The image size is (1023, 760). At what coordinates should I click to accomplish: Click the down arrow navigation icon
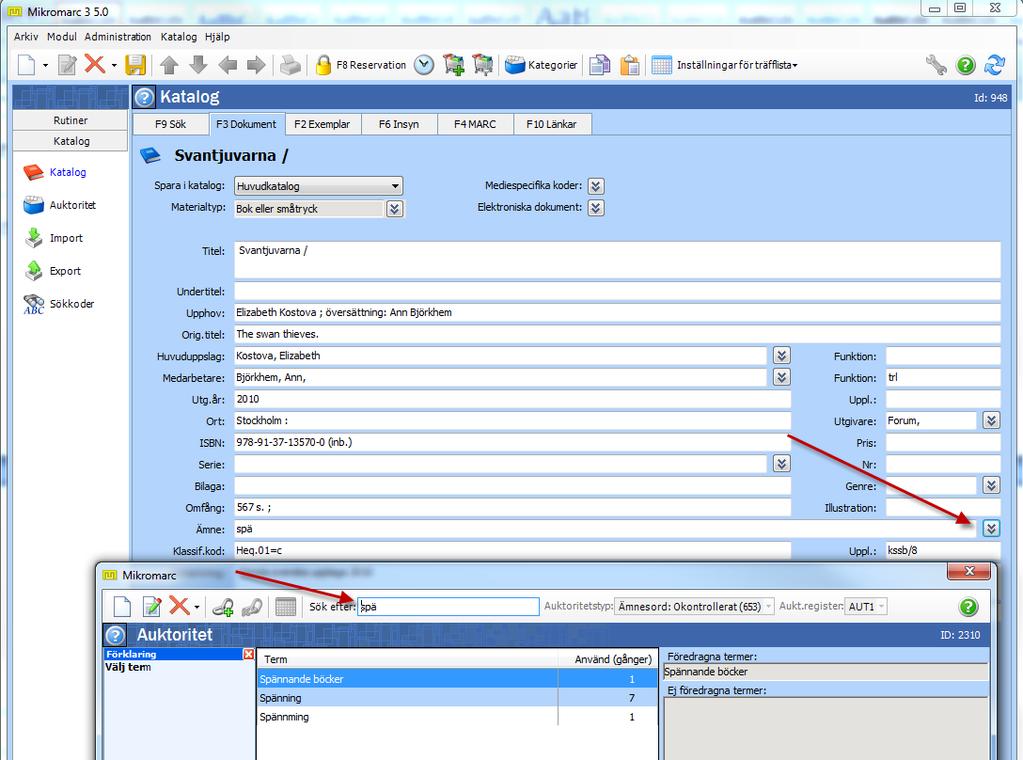(198, 65)
